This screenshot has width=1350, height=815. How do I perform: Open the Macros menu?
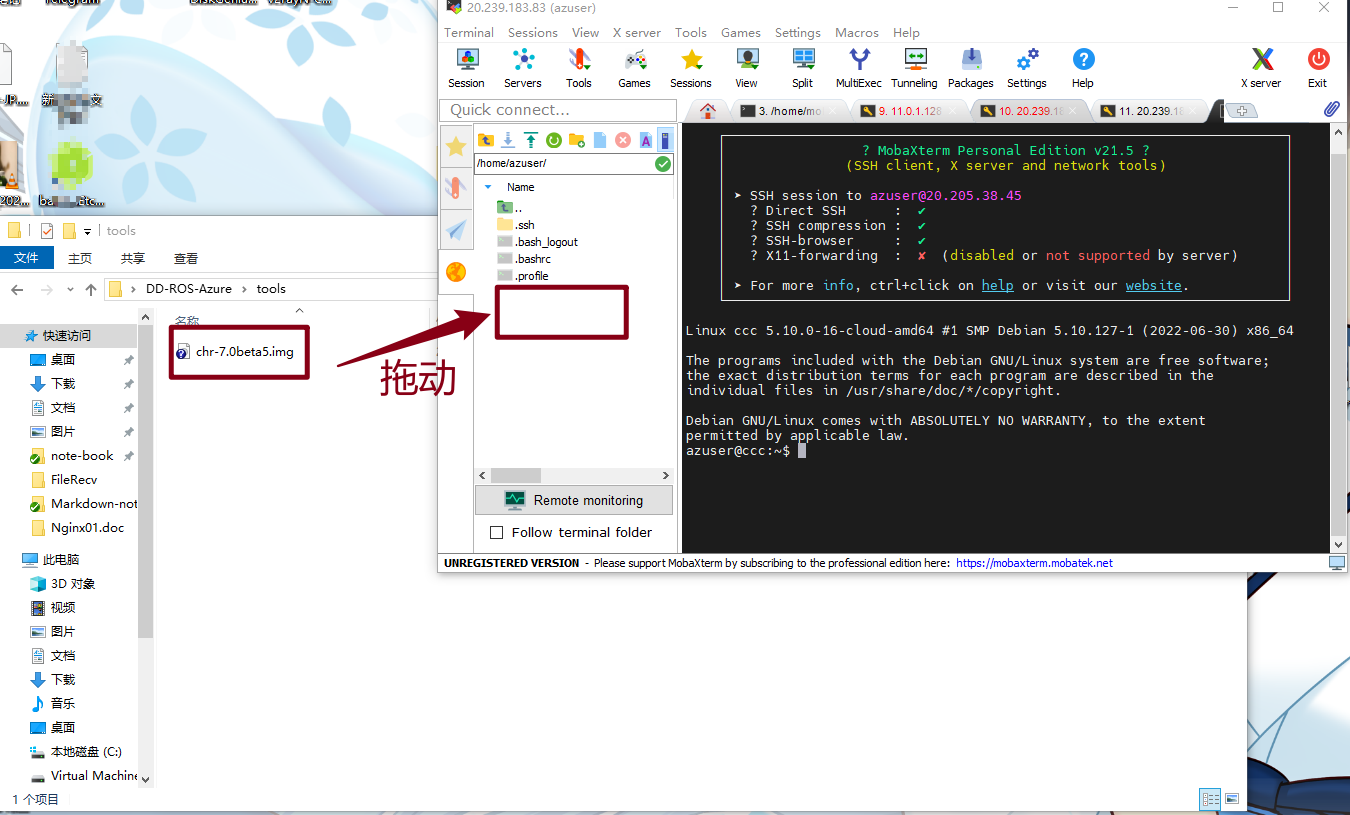(x=856, y=32)
